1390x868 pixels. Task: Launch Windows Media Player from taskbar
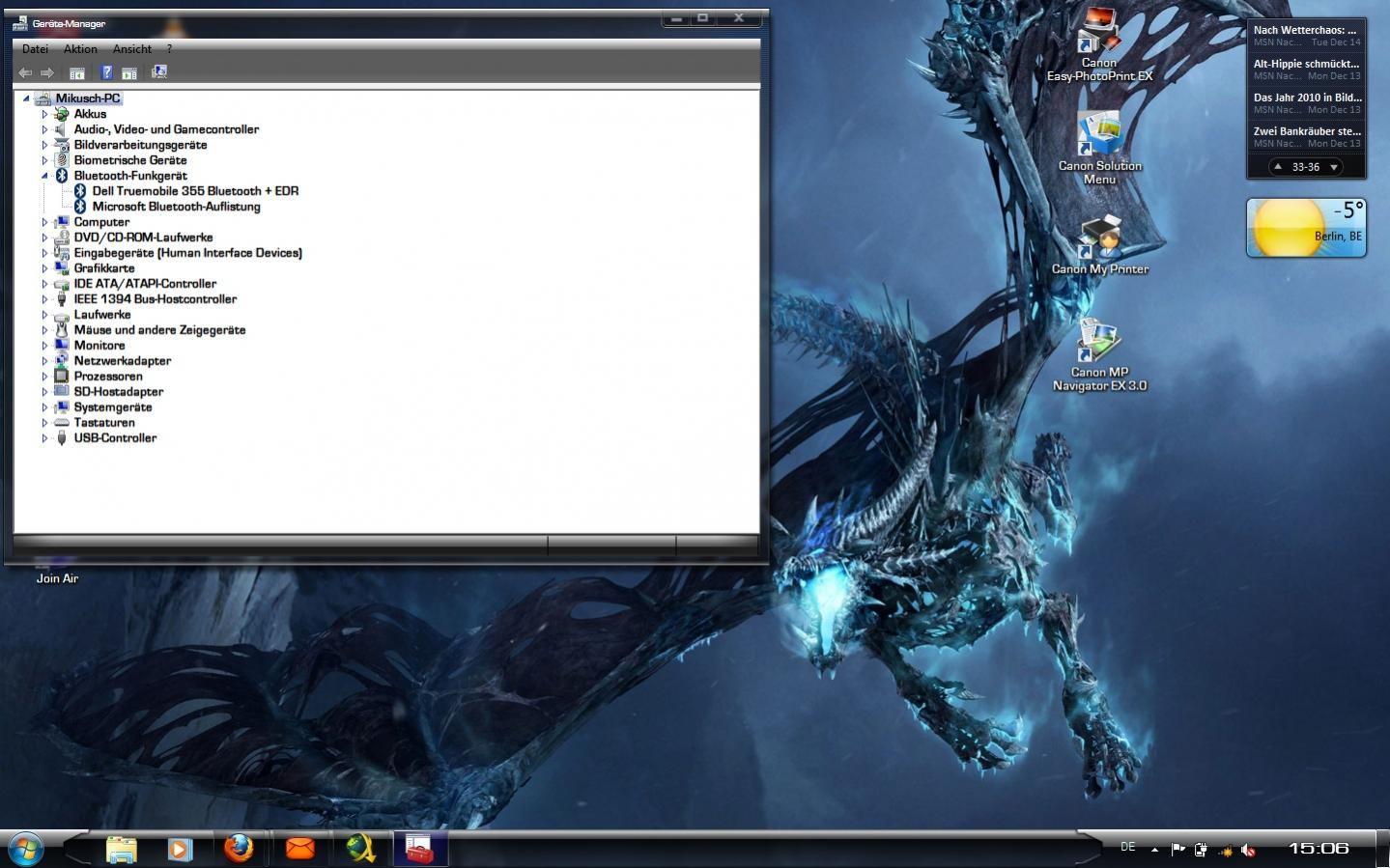(180, 849)
